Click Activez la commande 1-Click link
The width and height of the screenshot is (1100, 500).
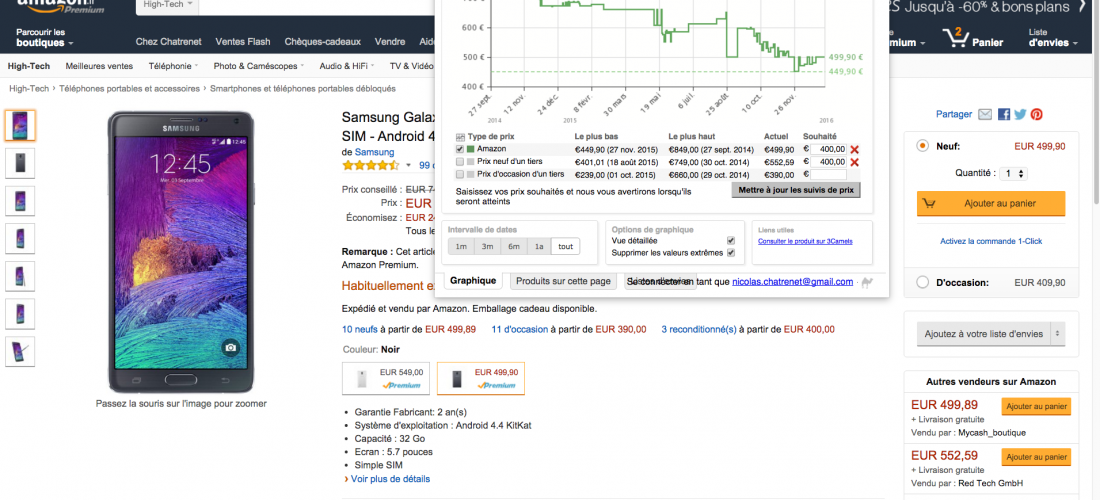[991, 241]
